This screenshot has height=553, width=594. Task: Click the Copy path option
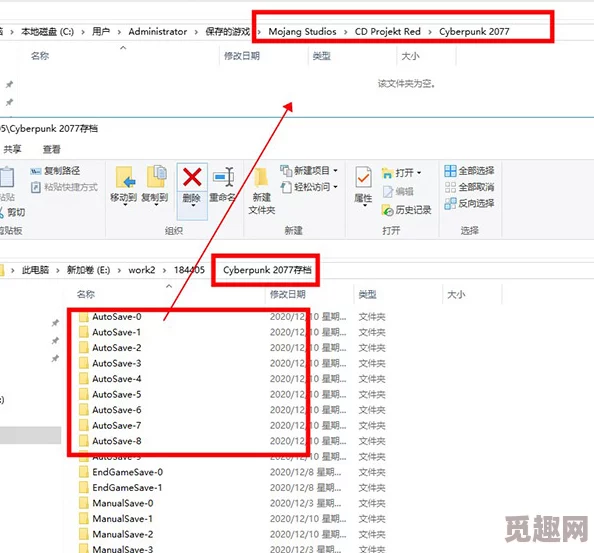pos(55,171)
